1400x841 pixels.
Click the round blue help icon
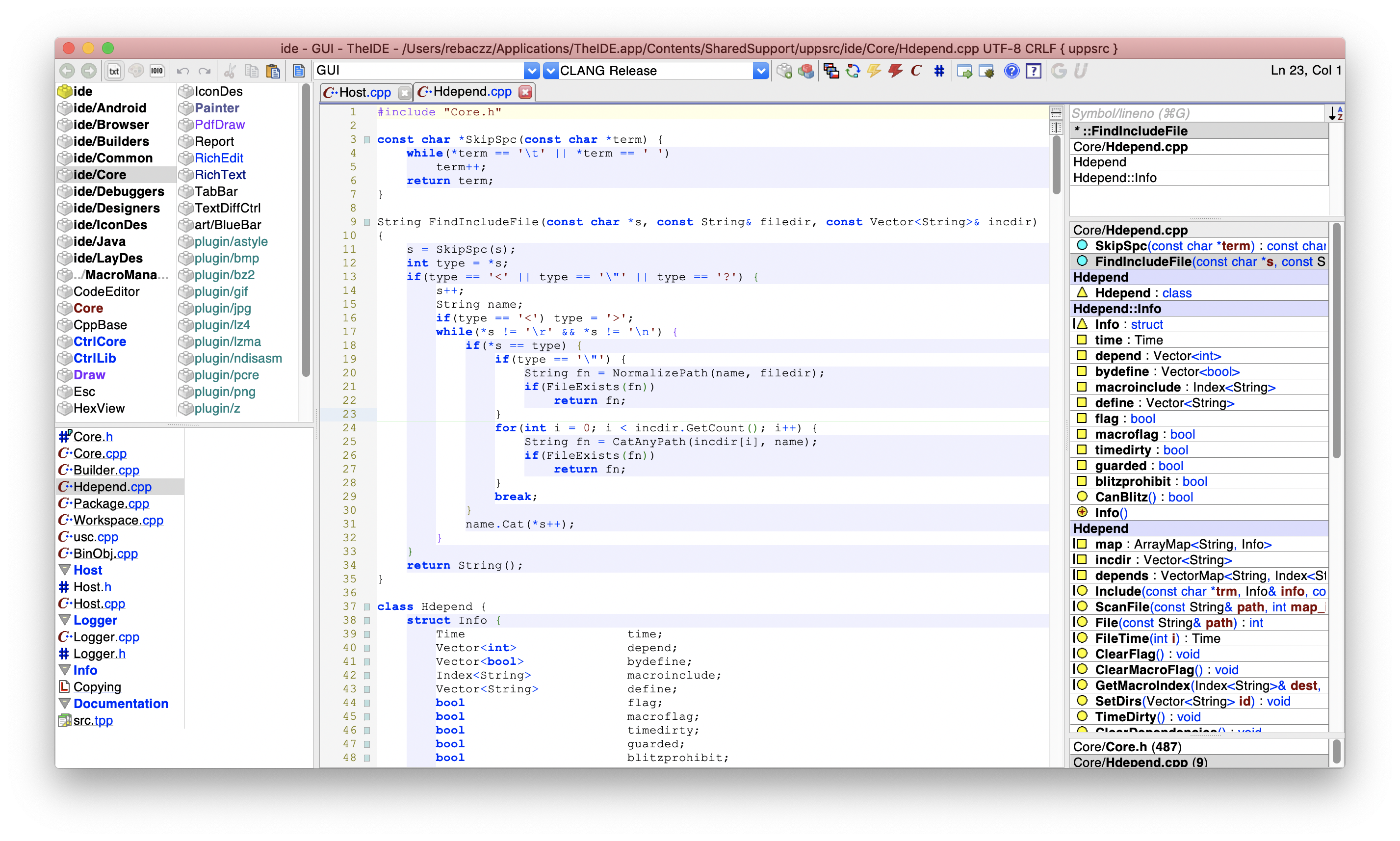pyautogui.click(x=1011, y=71)
